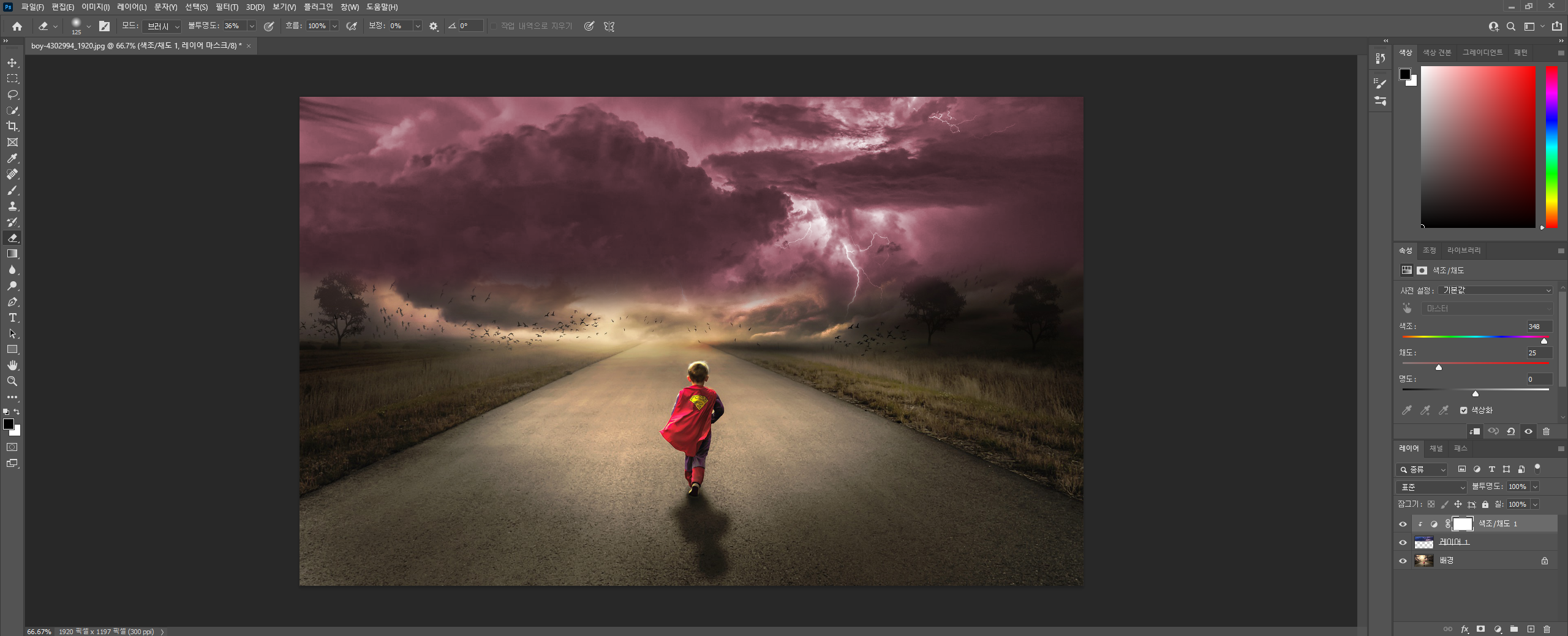1568x636 pixels.
Task: Click the layer mask thumbnail of 색조/채도 1
Action: pos(1462,524)
